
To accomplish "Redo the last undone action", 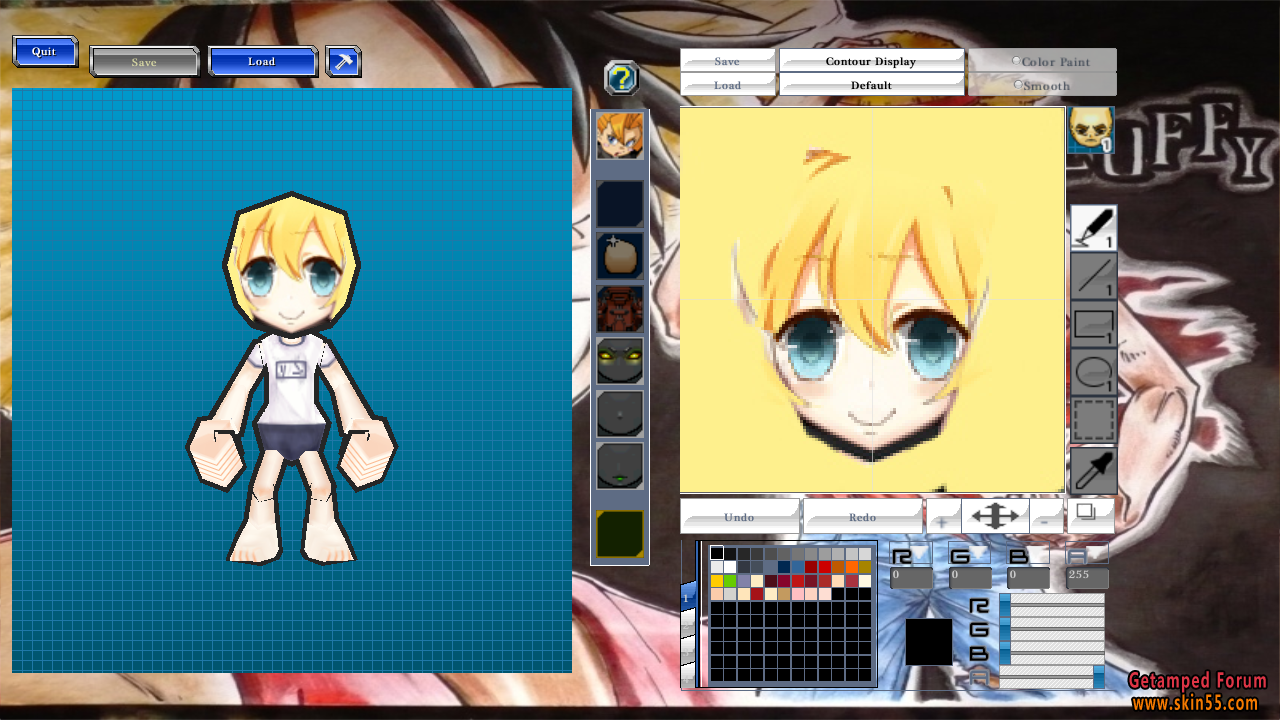I will (x=863, y=517).
